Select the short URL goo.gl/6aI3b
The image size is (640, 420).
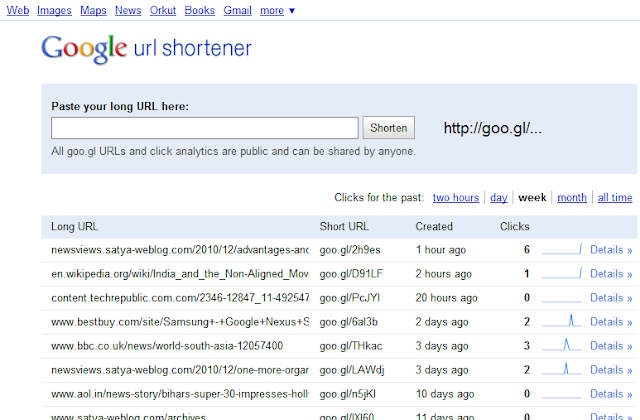point(349,322)
